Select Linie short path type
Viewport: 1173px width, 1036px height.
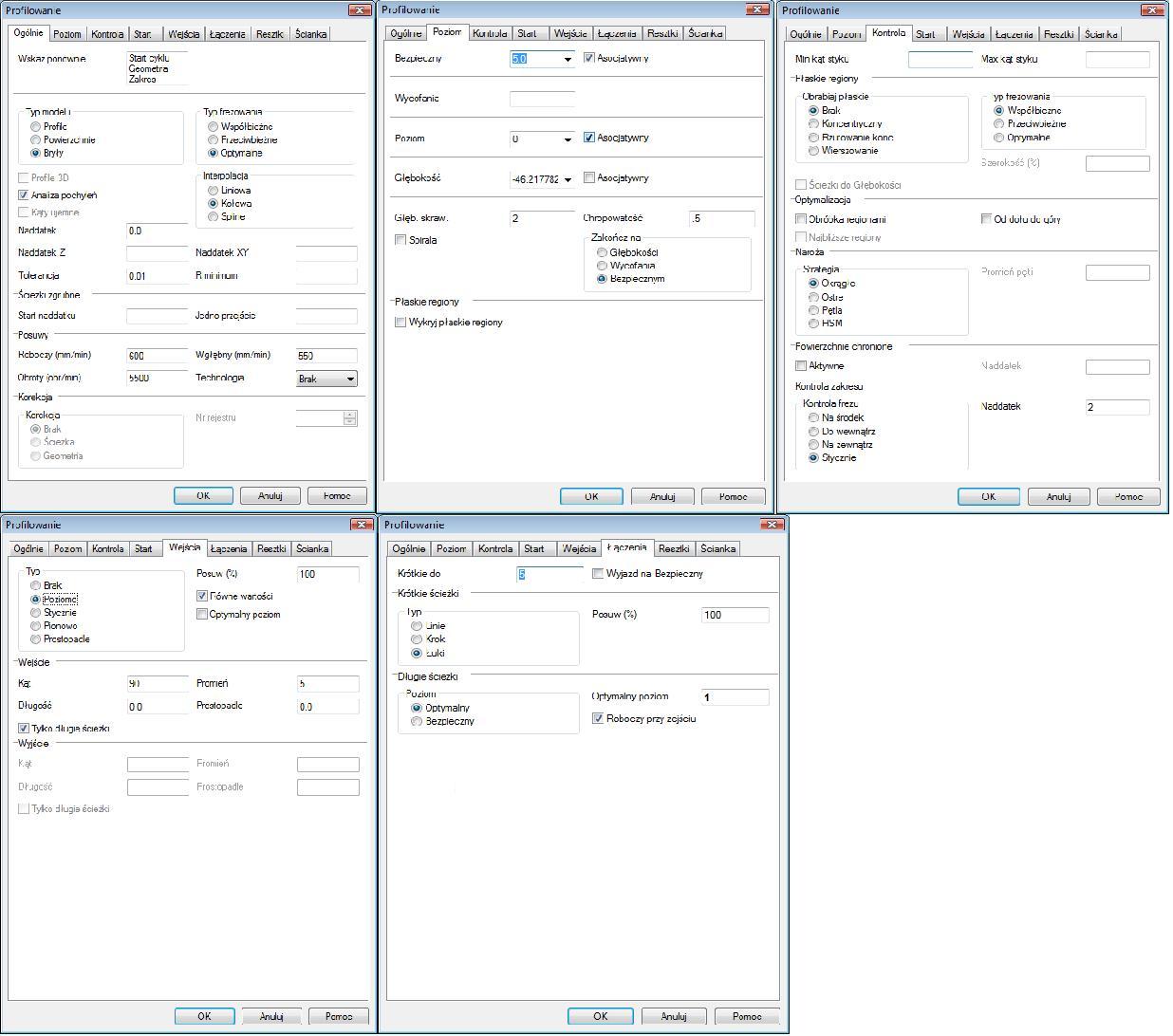416,626
